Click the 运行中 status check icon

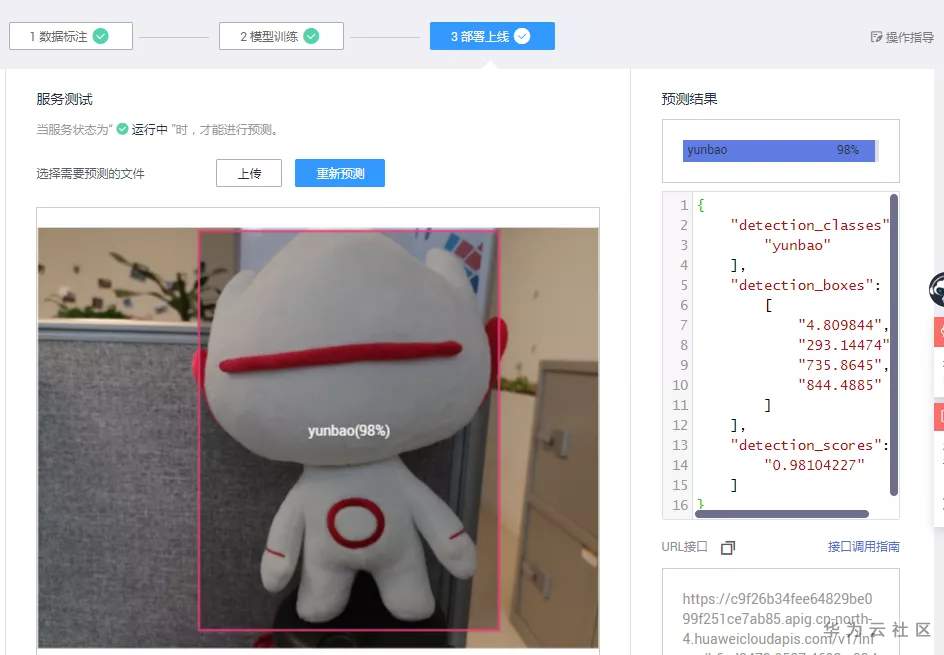tap(122, 129)
